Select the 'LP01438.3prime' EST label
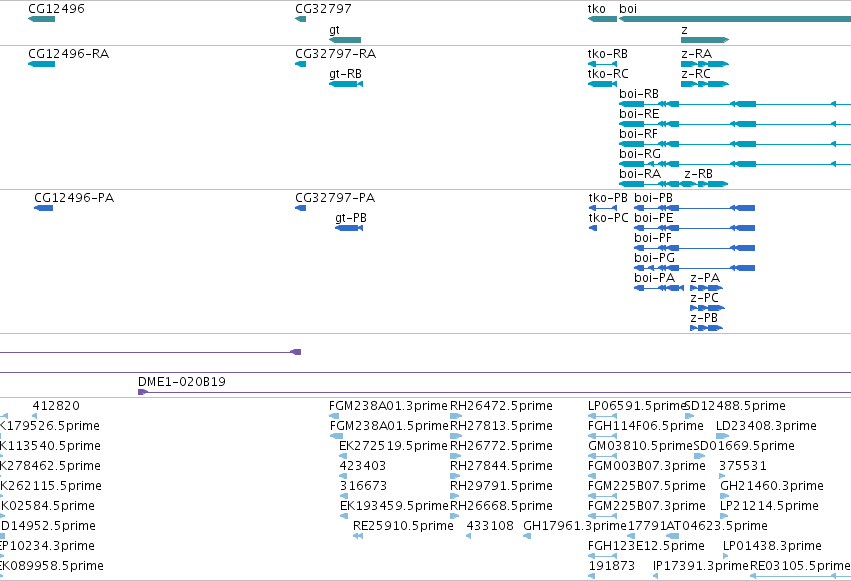 [772, 546]
